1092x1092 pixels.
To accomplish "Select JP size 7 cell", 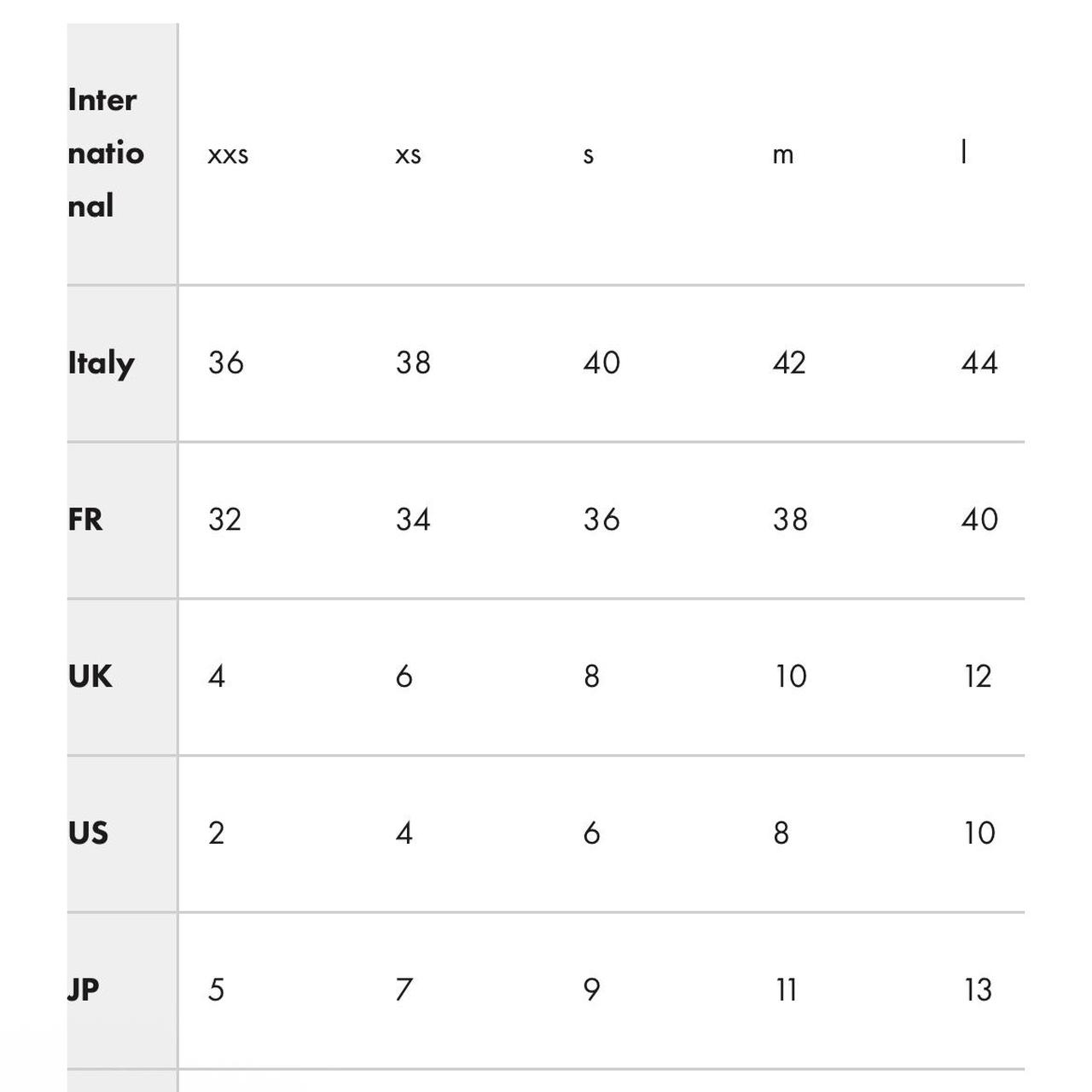I will (x=404, y=990).
